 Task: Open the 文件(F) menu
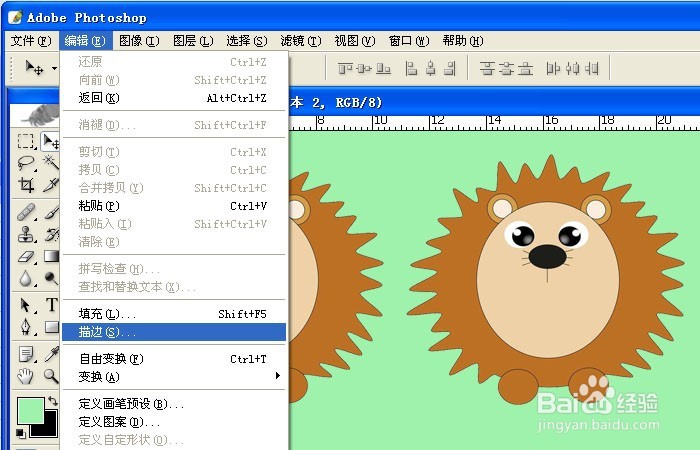click(x=31, y=41)
